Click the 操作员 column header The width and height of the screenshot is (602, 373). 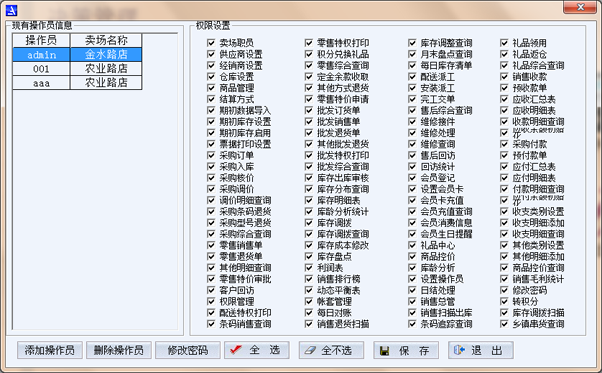41,40
